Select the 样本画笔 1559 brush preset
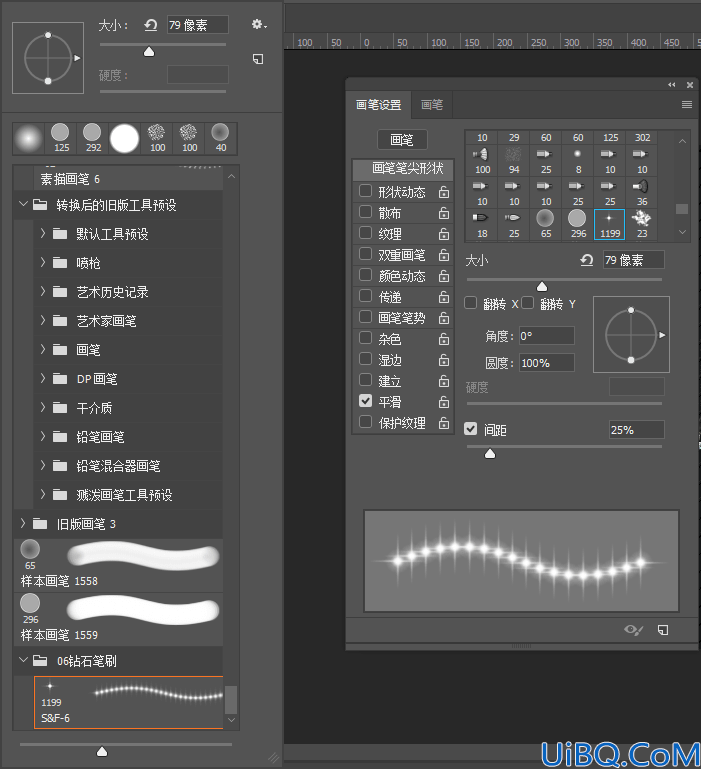The image size is (701, 769). coord(118,619)
